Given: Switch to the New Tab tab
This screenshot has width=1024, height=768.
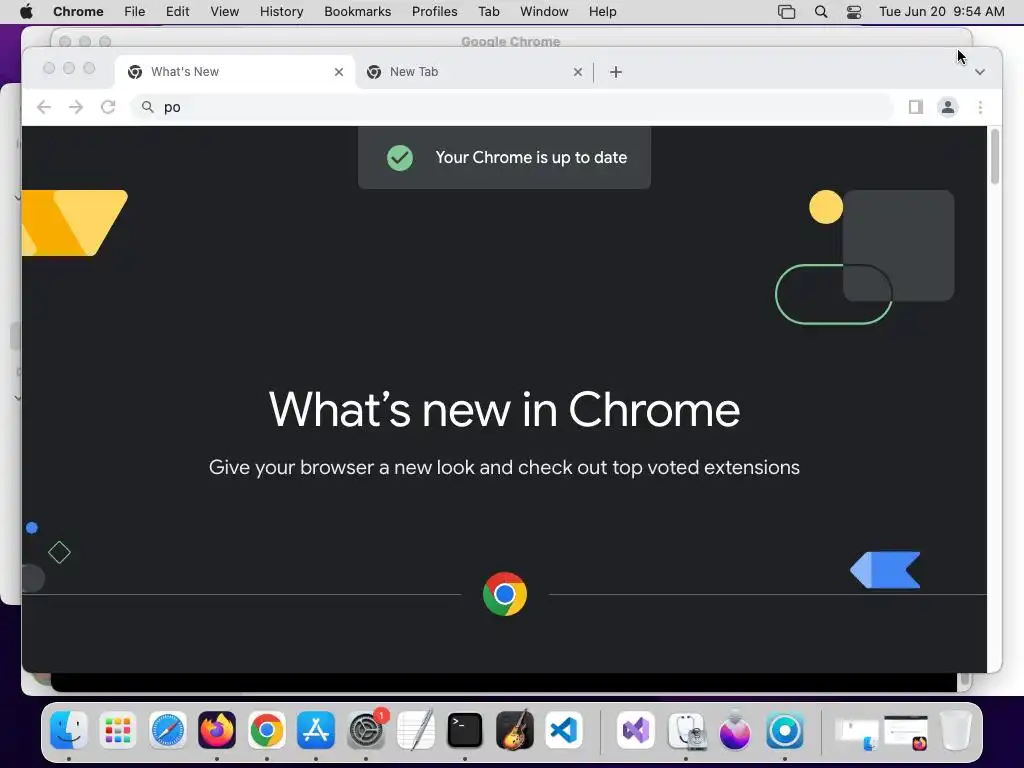Looking at the screenshot, I should 474,72.
